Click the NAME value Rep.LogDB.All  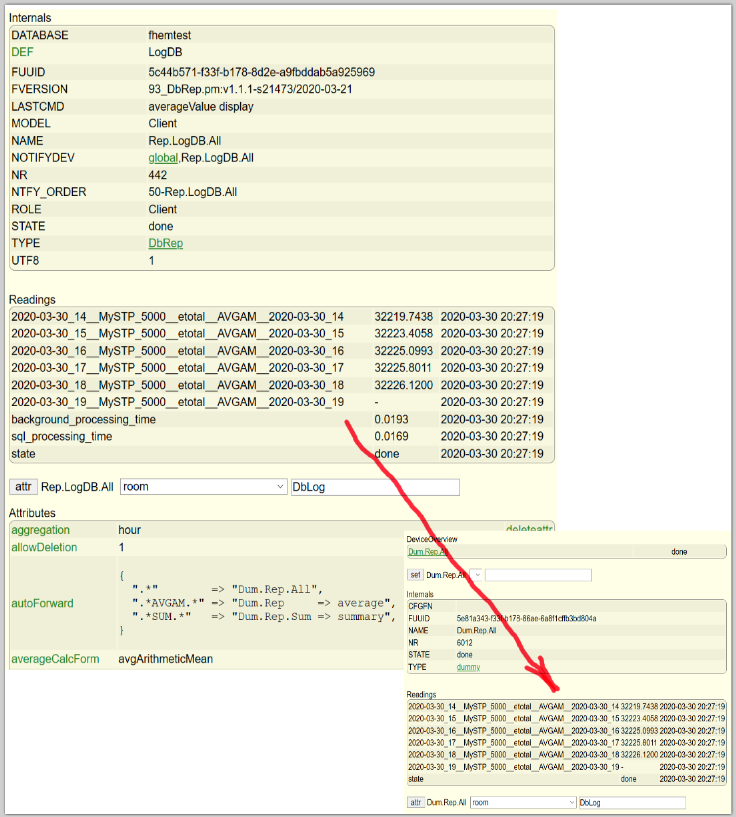[x=184, y=141]
